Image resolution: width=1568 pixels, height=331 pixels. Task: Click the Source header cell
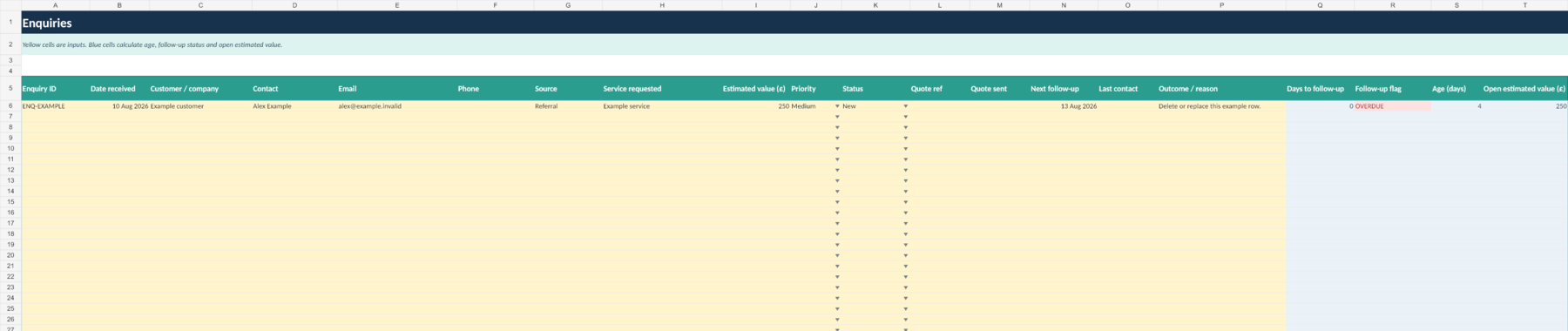(x=568, y=88)
